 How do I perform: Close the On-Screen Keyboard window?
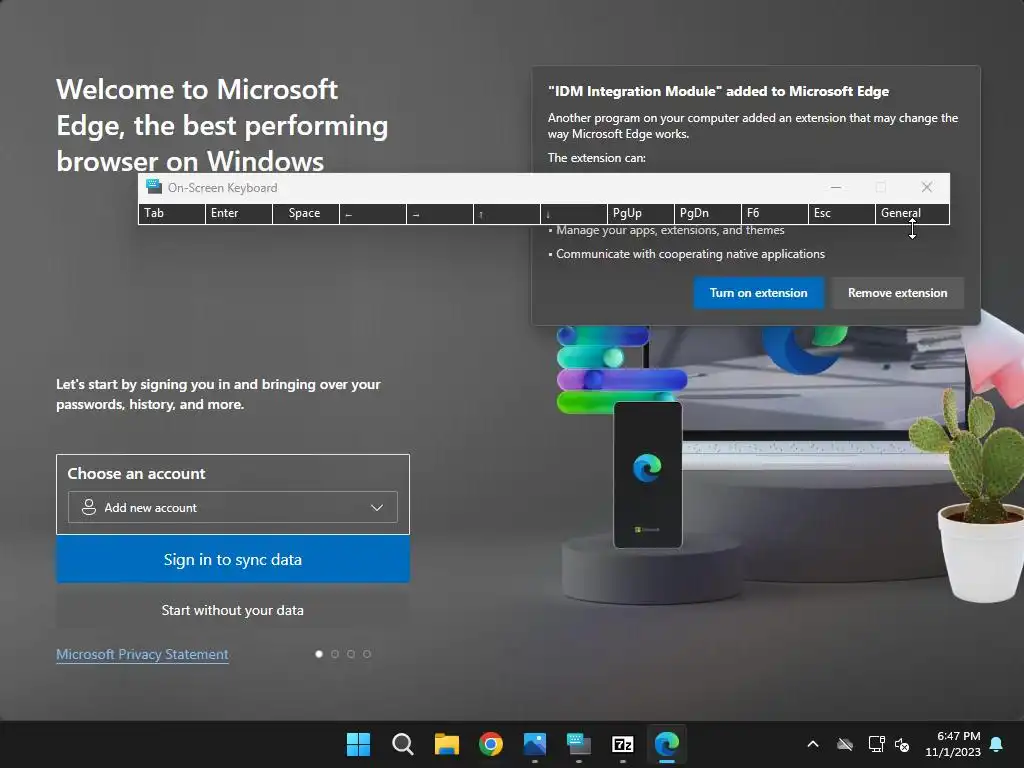pos(927,187)
